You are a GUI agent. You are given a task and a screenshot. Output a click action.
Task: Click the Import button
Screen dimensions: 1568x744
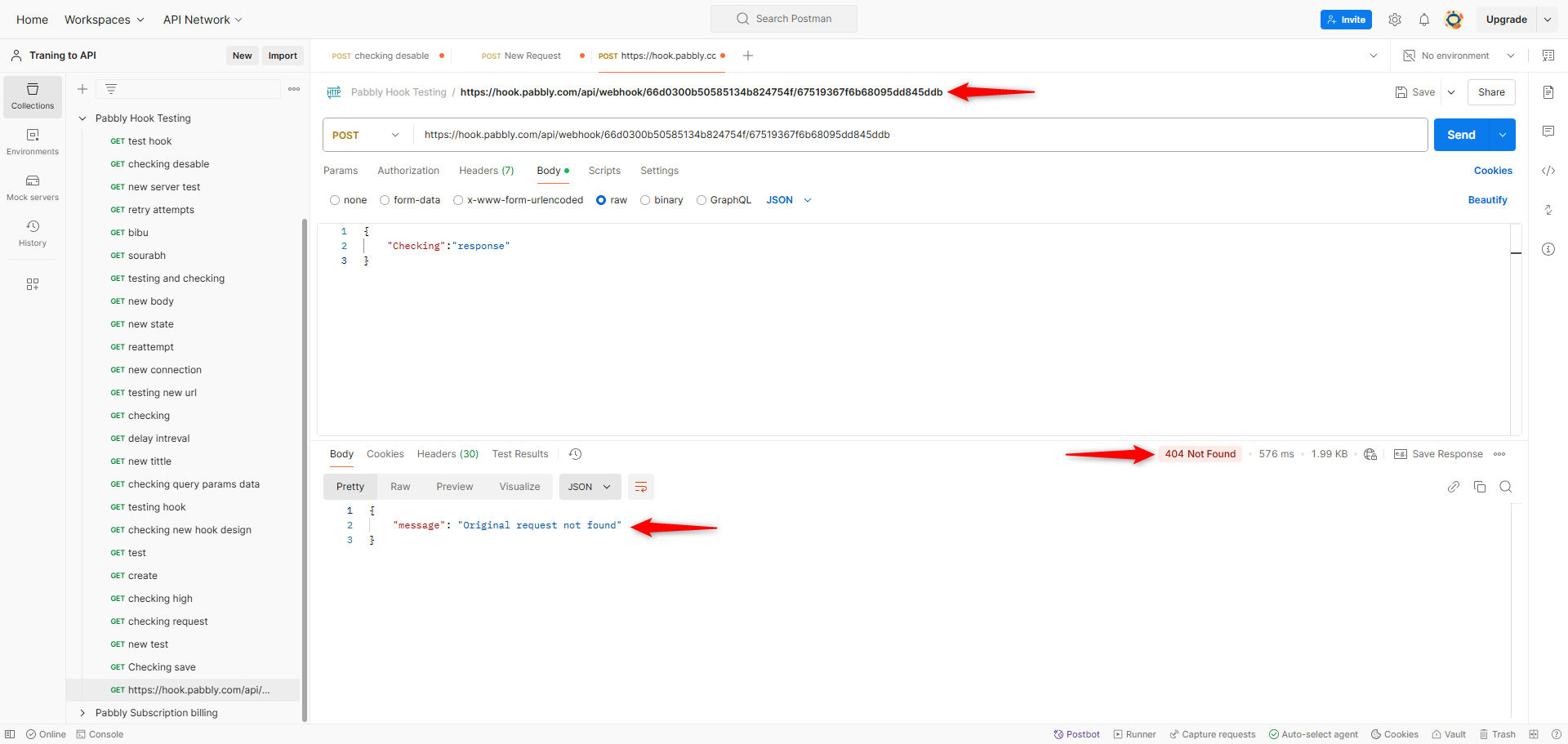[283, 56]
